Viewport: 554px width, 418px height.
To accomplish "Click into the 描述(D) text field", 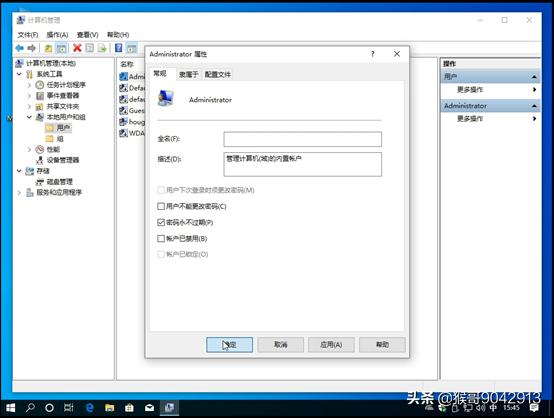I will pyautogui.click(x=302, y=164).
